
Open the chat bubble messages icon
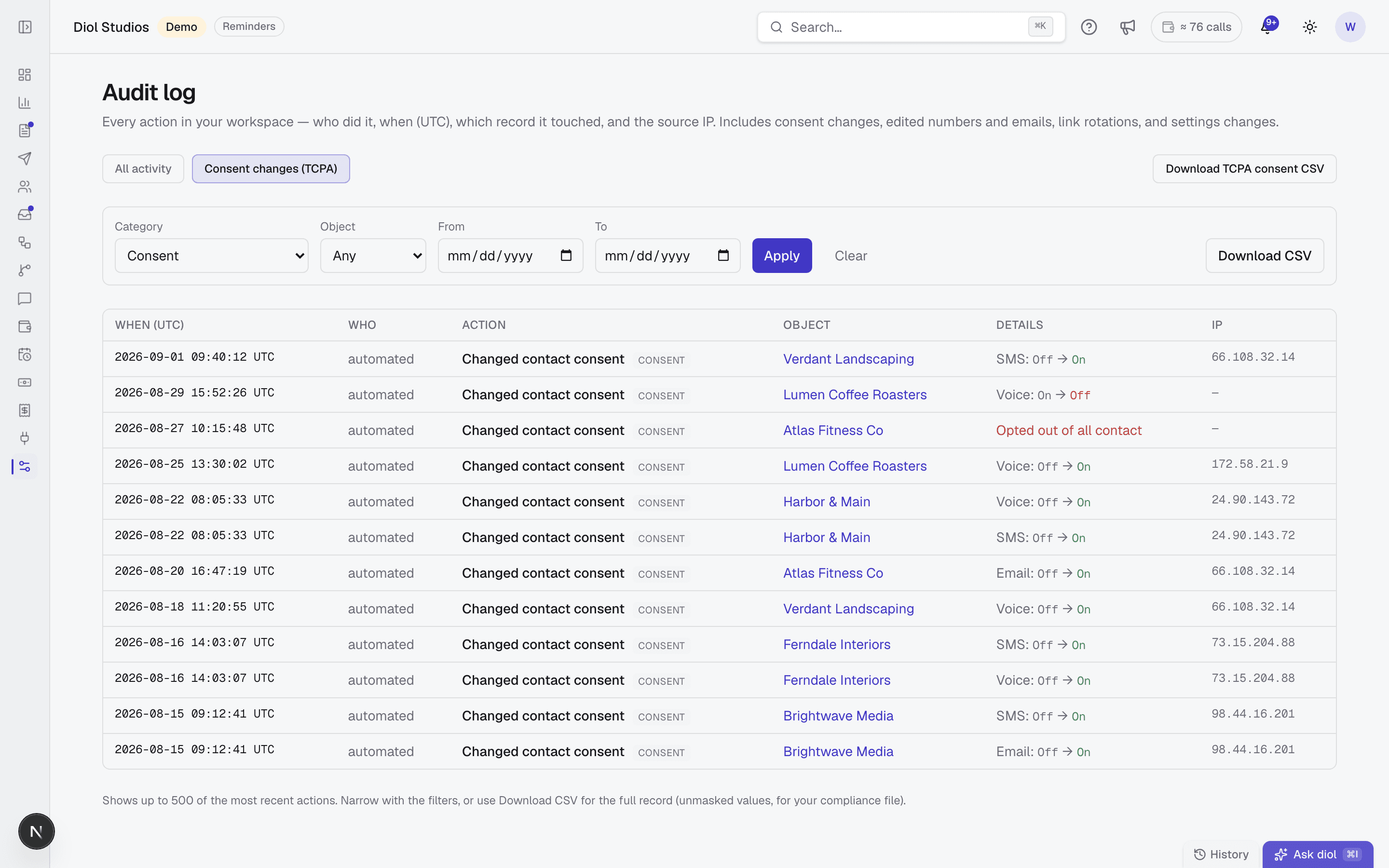coord(25,298)
